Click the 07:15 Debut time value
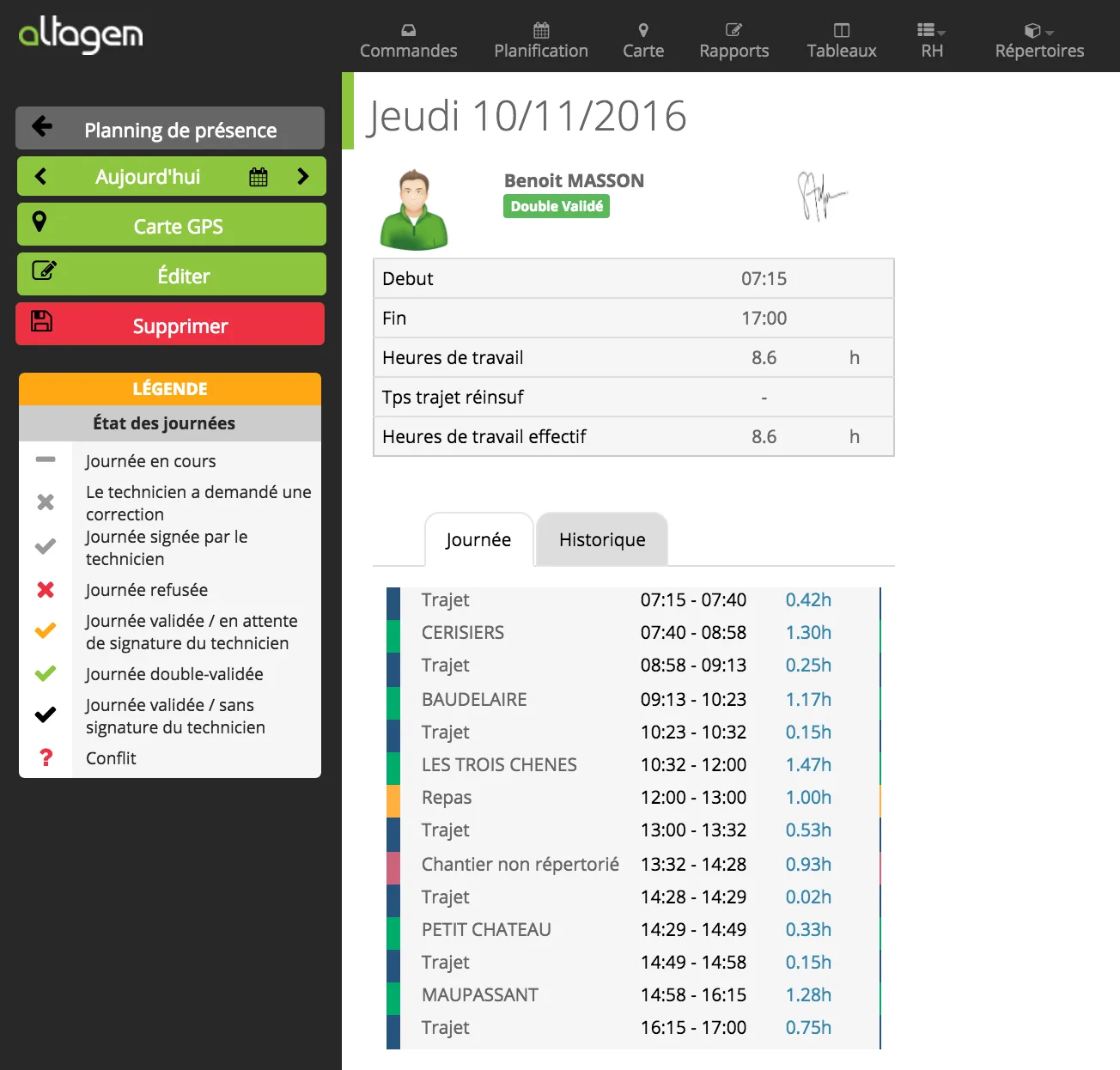This screenshot has height=1070, width=1120. pyautogui.click(x=764, y=278)
